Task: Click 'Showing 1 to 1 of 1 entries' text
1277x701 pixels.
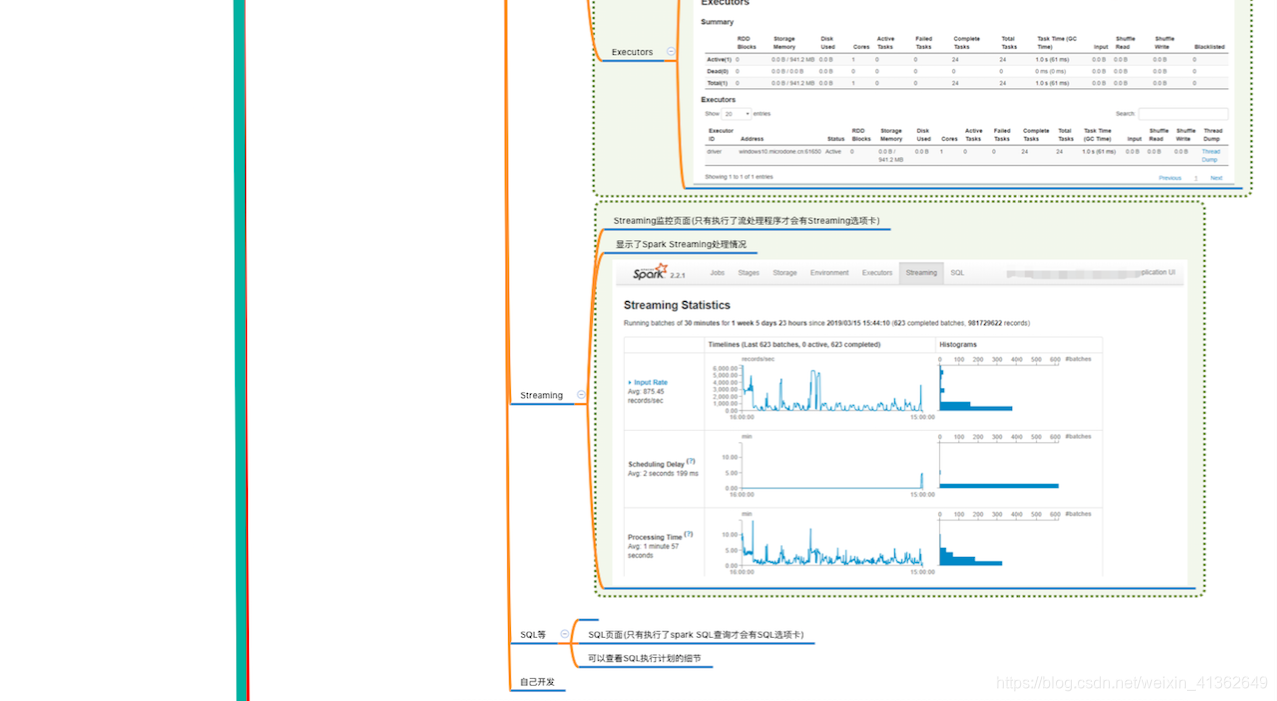Action: tap(739, 177)
